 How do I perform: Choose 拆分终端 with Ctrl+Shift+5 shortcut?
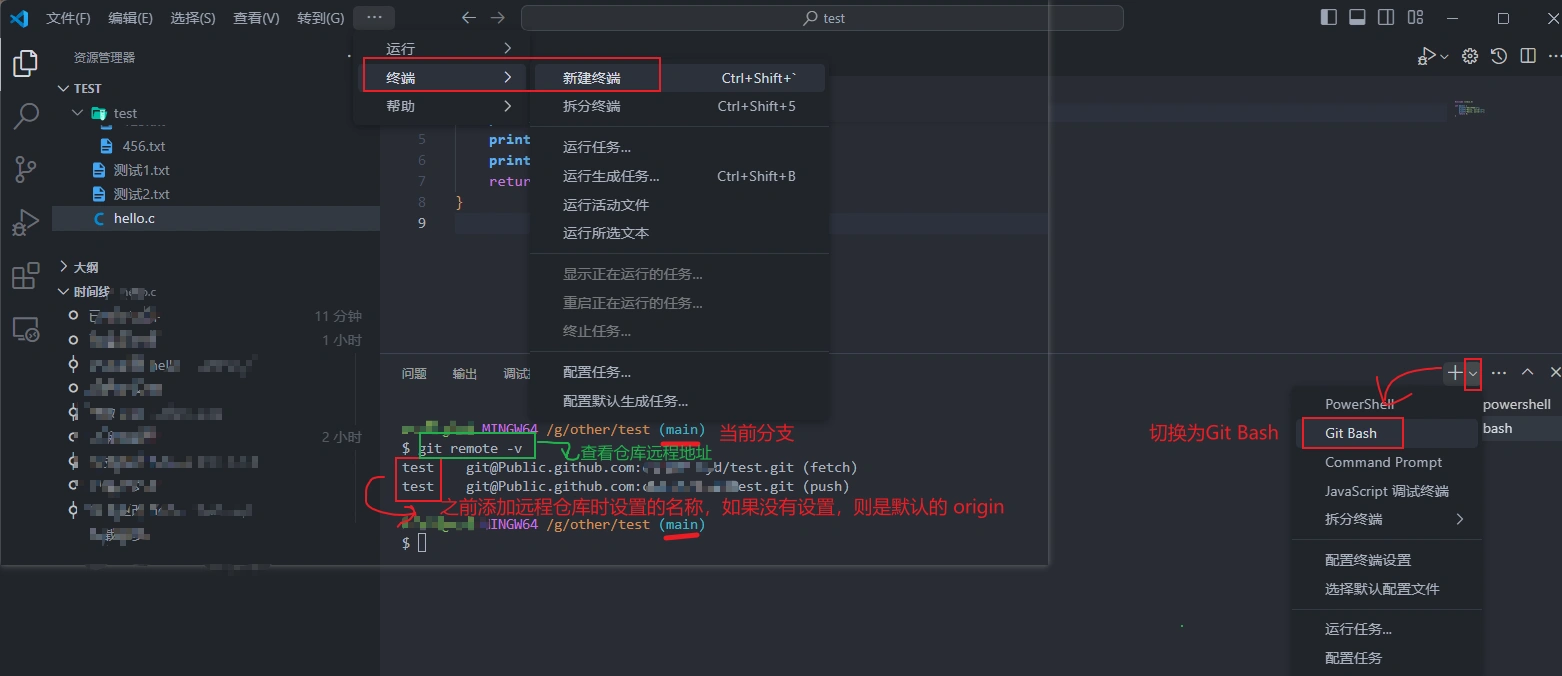pos(679,106)
